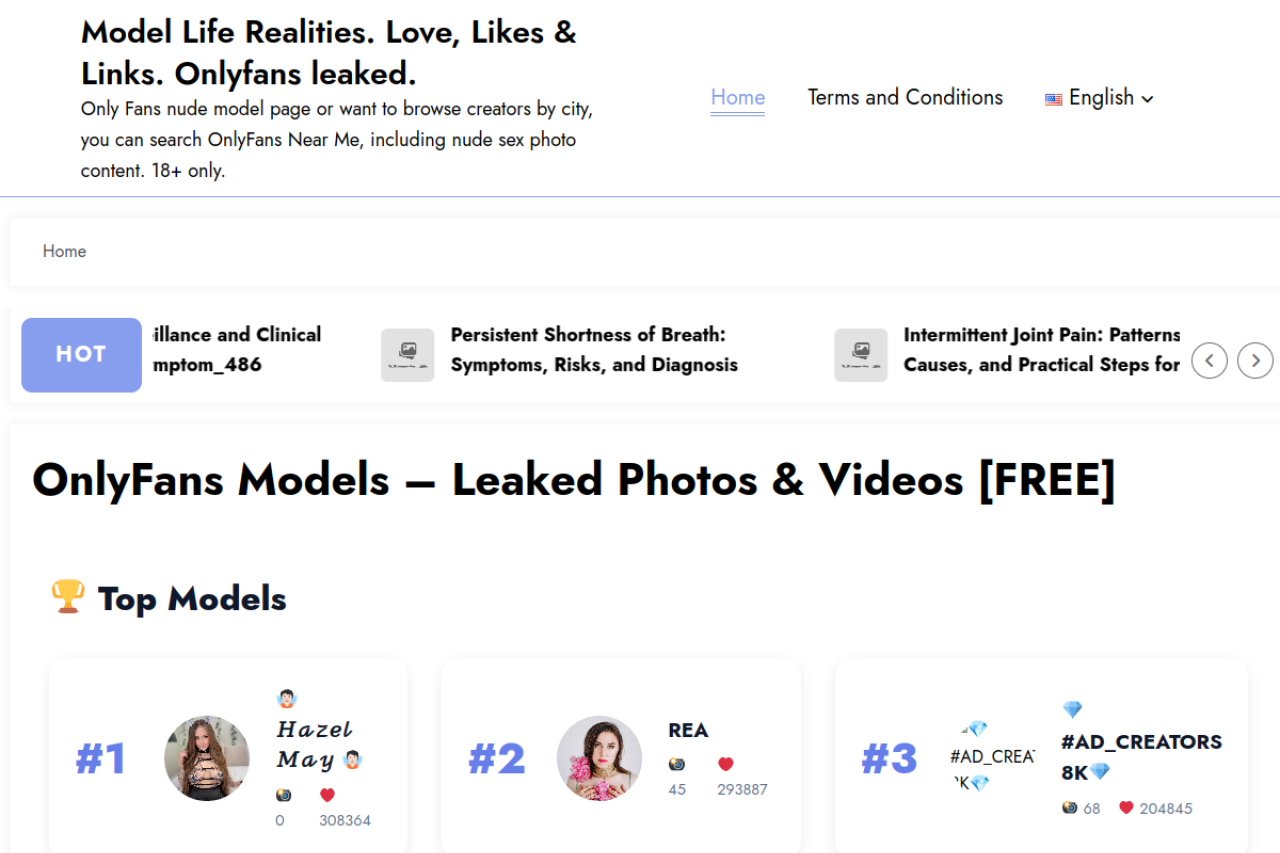Open the Home navigation link
1280x853 pixels.
pyautogui.click(x=738, y=98)
